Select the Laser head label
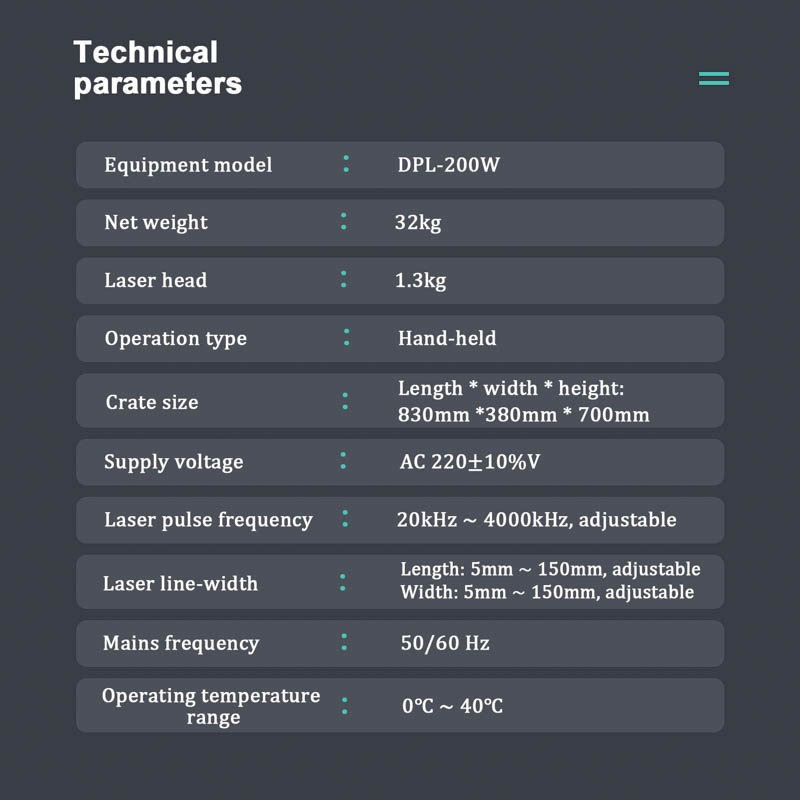The width and height of the screenshot is (800, 800). click(156, 281)
